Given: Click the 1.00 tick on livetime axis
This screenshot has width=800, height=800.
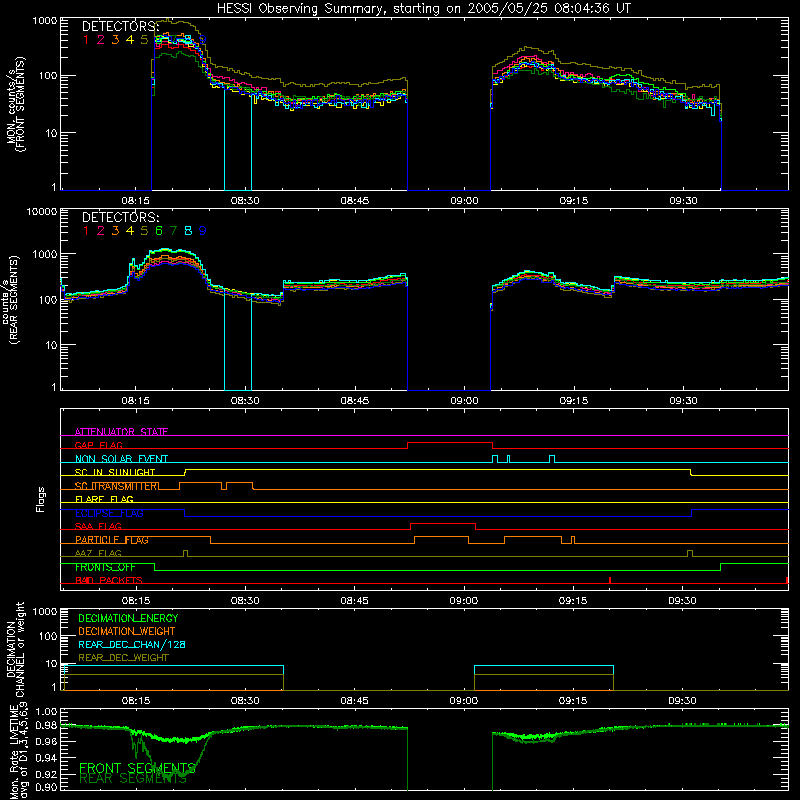Looking at the screenshot, I should tap(47, 711).
